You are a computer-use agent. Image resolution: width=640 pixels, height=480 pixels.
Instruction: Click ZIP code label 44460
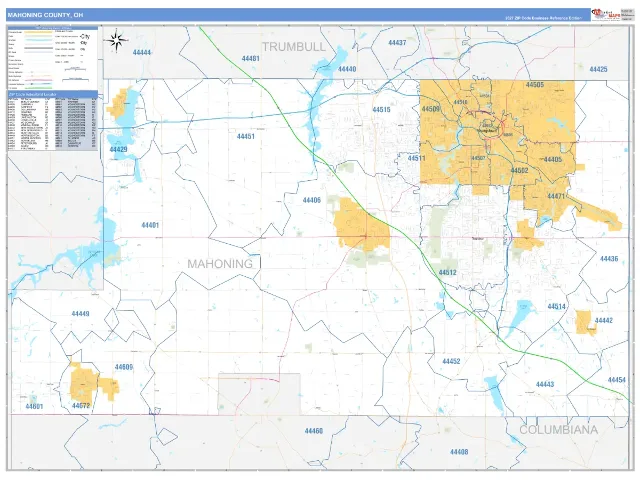313,431
